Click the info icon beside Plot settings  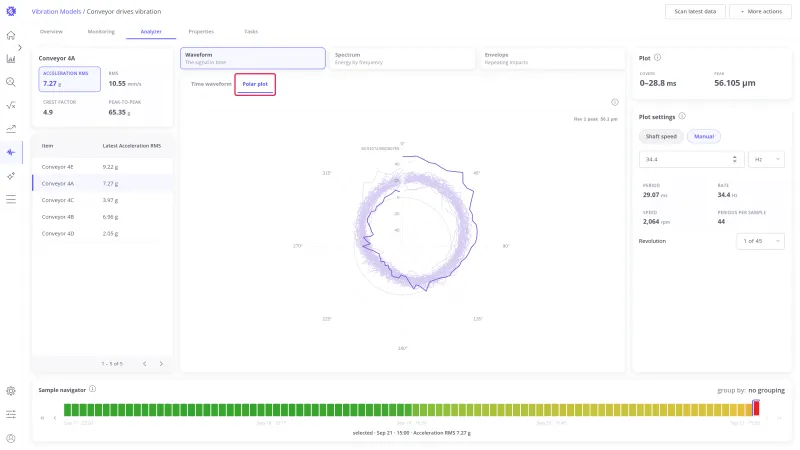pyautogui.click(x=682, y=116)
